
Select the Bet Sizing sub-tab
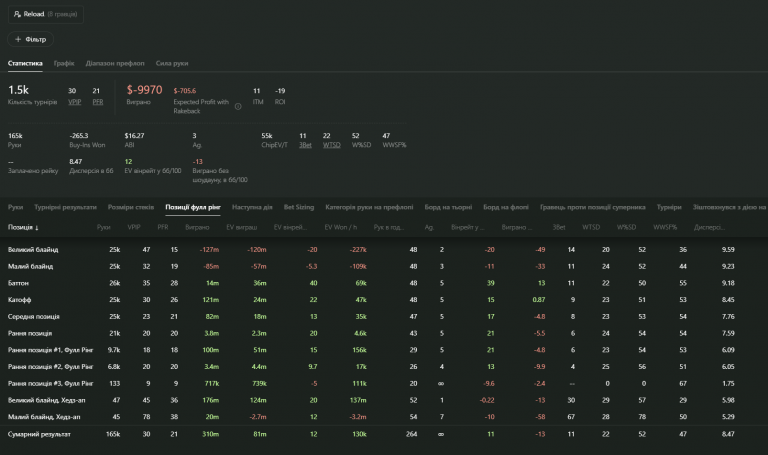coord(299,207)
